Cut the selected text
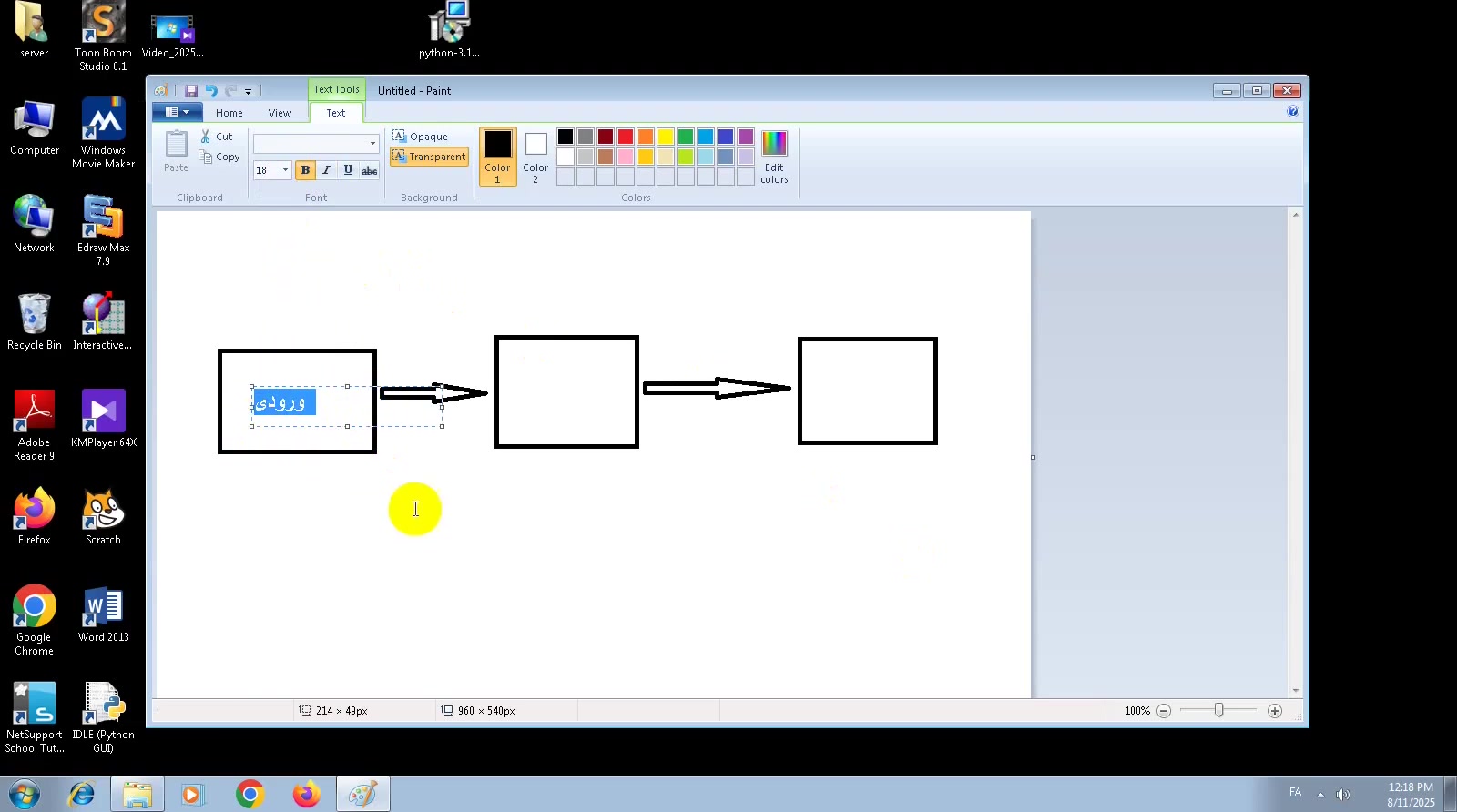Screen dimensions: 1457x812 217,137
